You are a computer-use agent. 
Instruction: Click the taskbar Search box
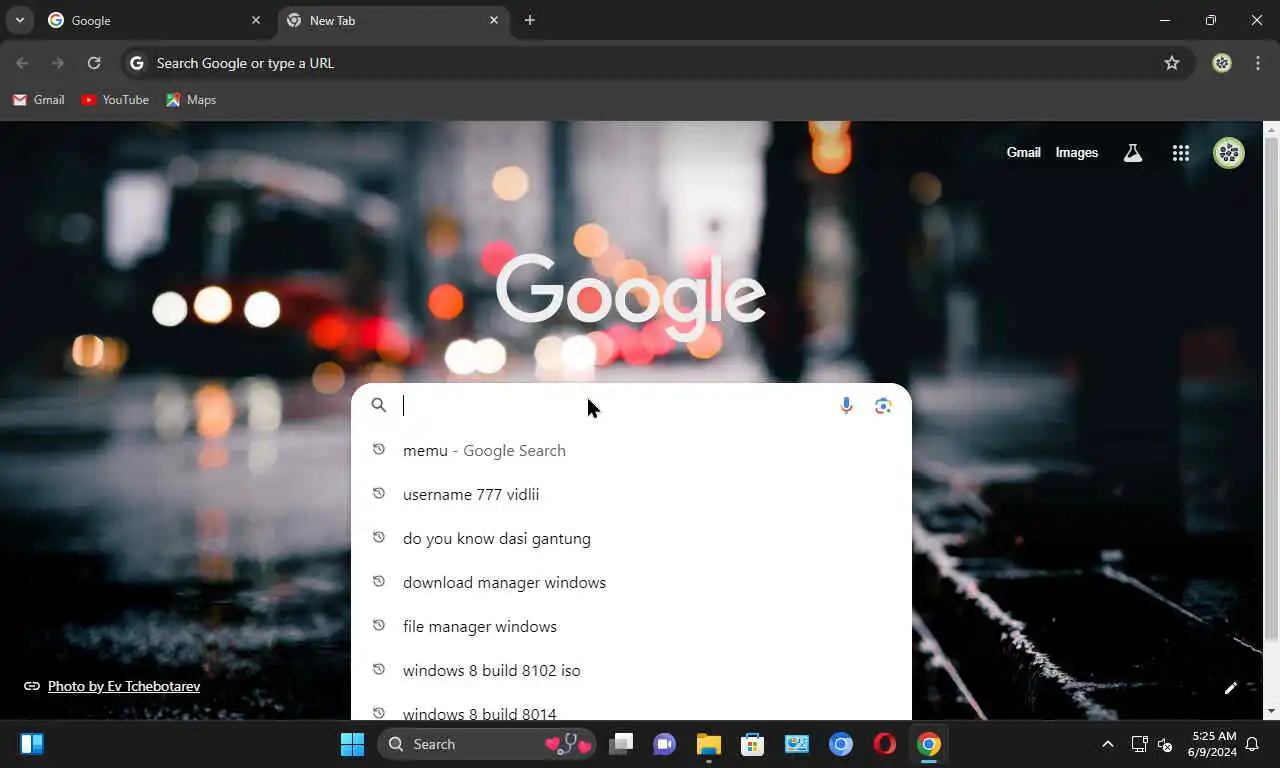487,744
